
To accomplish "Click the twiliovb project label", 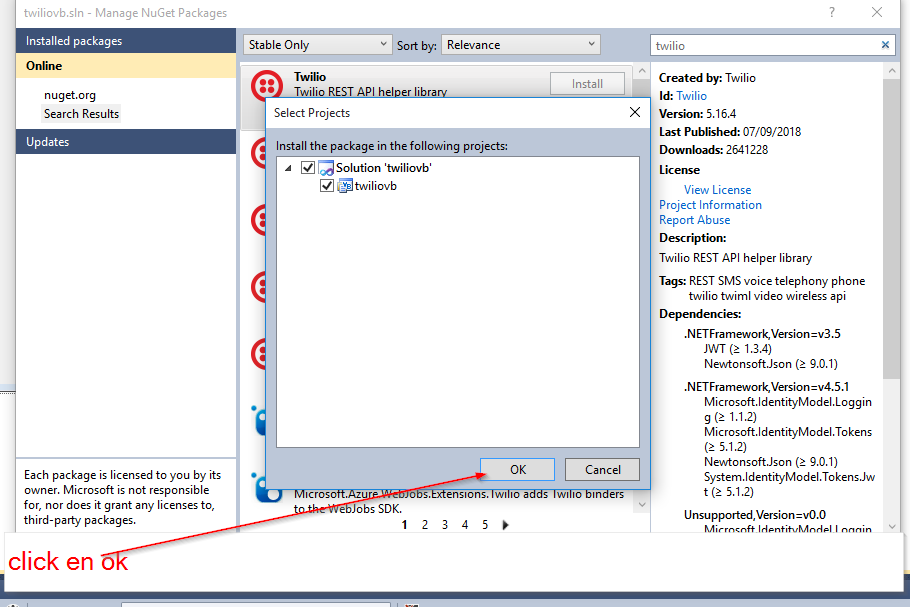I will [375, 186].
